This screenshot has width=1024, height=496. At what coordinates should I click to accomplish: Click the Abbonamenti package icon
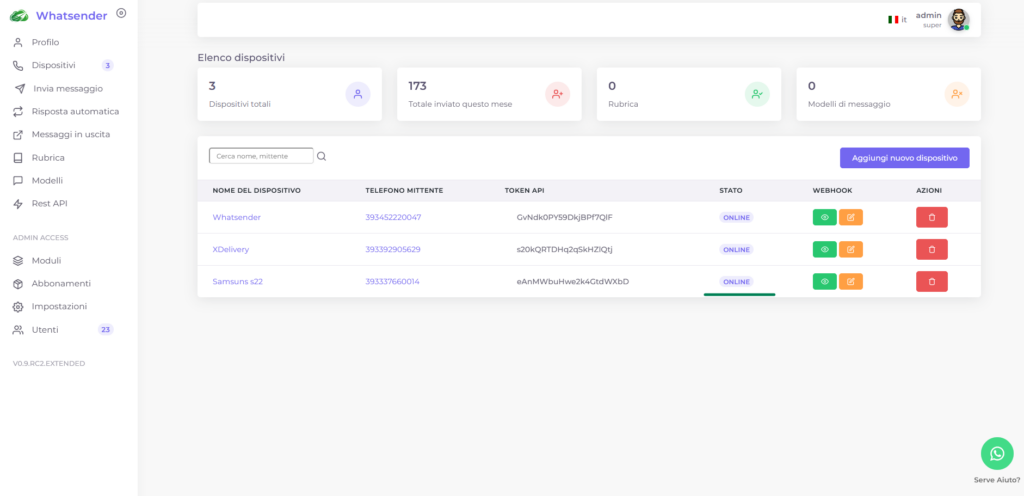(x=18, y=283)
